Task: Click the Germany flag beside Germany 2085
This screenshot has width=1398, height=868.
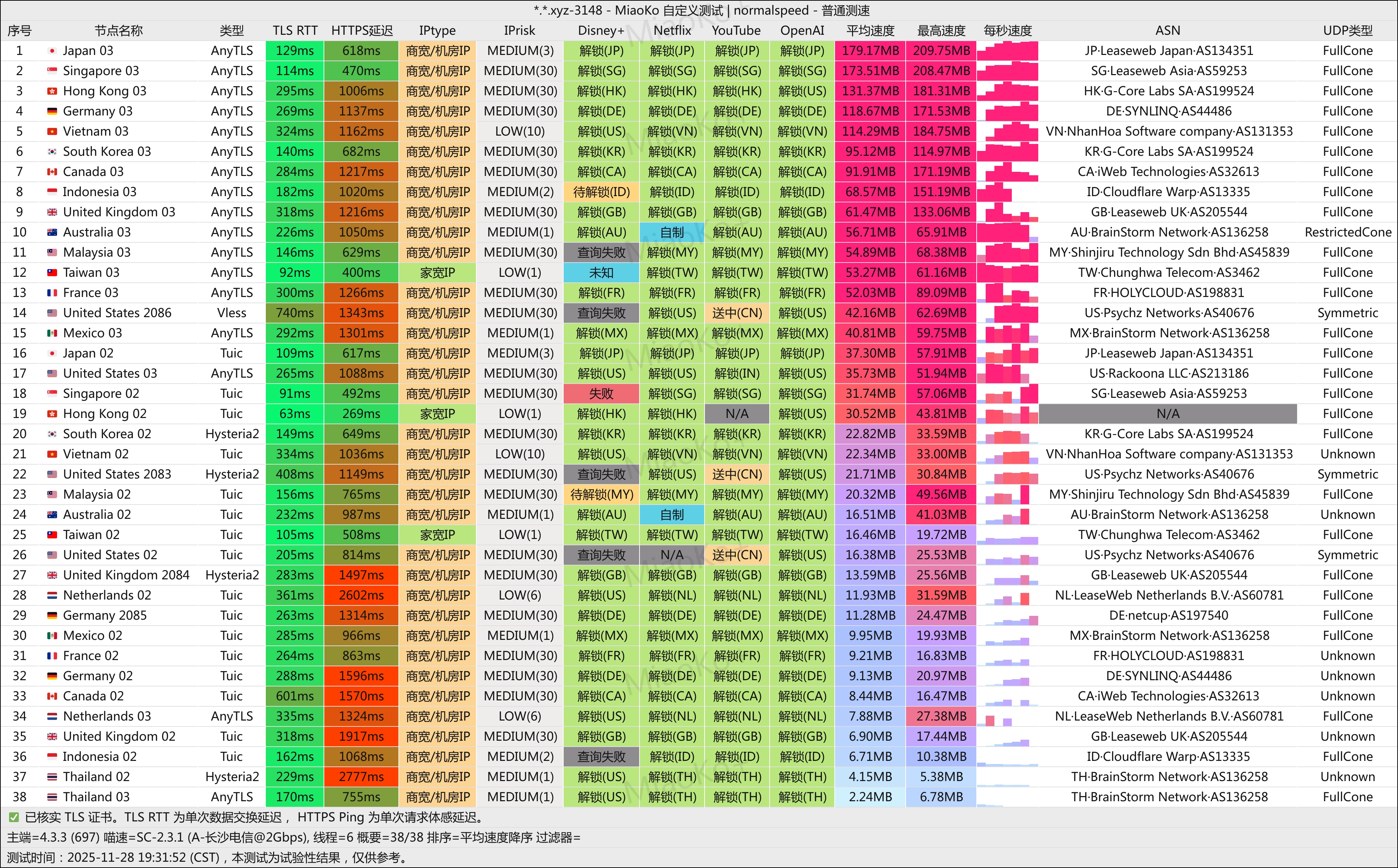Action: 52,616
